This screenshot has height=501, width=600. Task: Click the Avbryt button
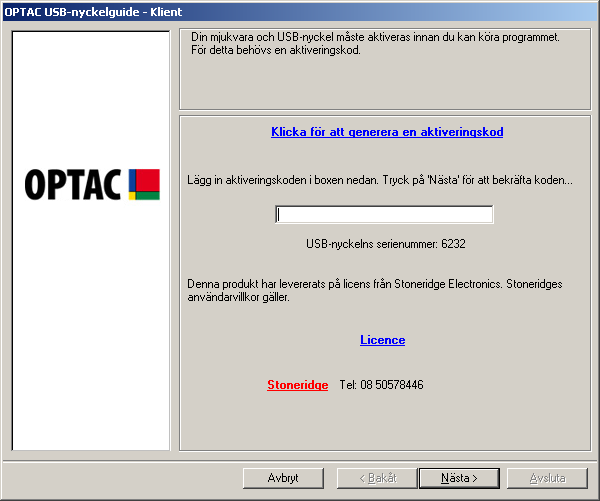[283, 478]
